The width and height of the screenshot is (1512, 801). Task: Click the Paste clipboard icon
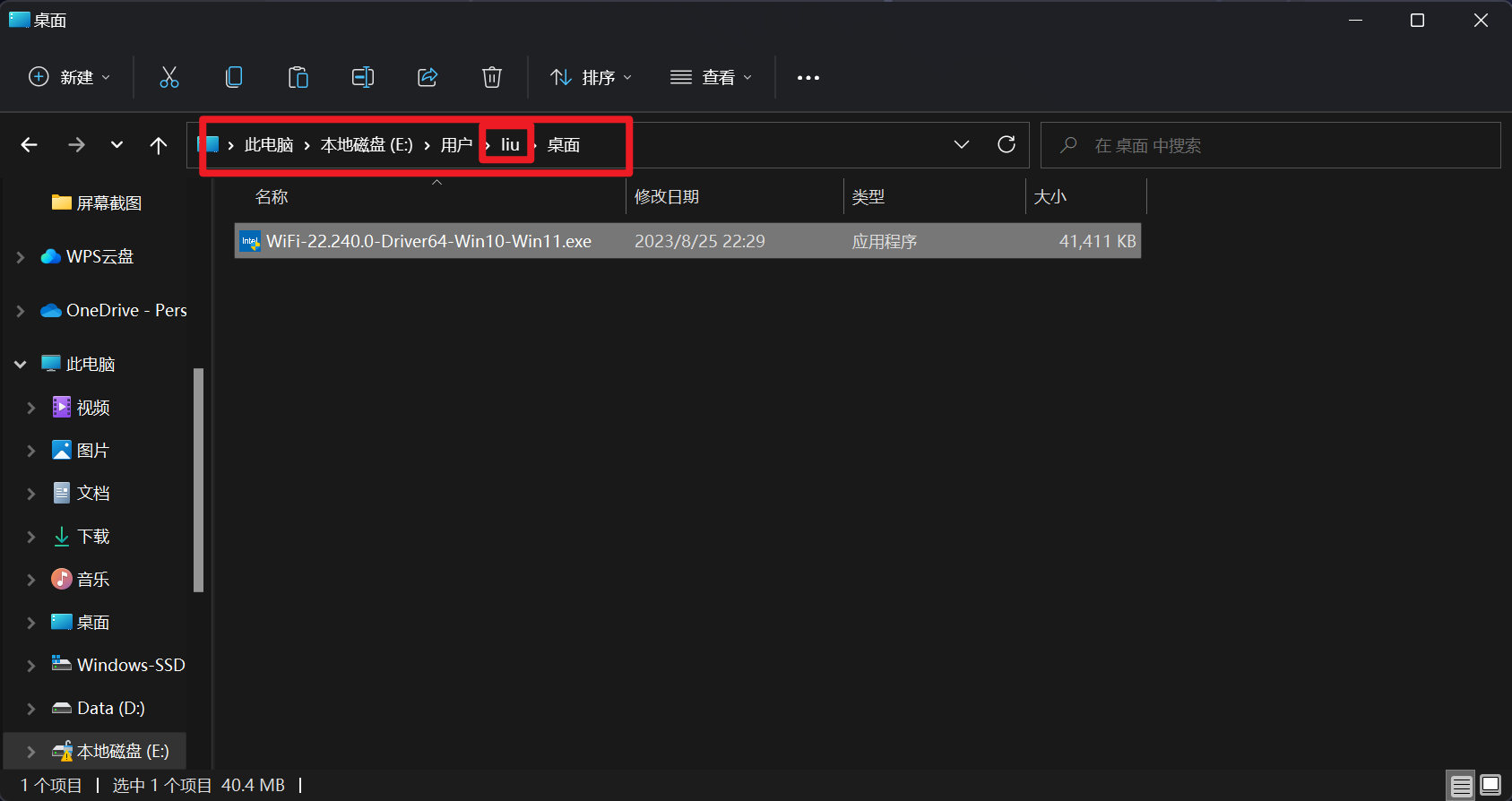coord(298,77)
